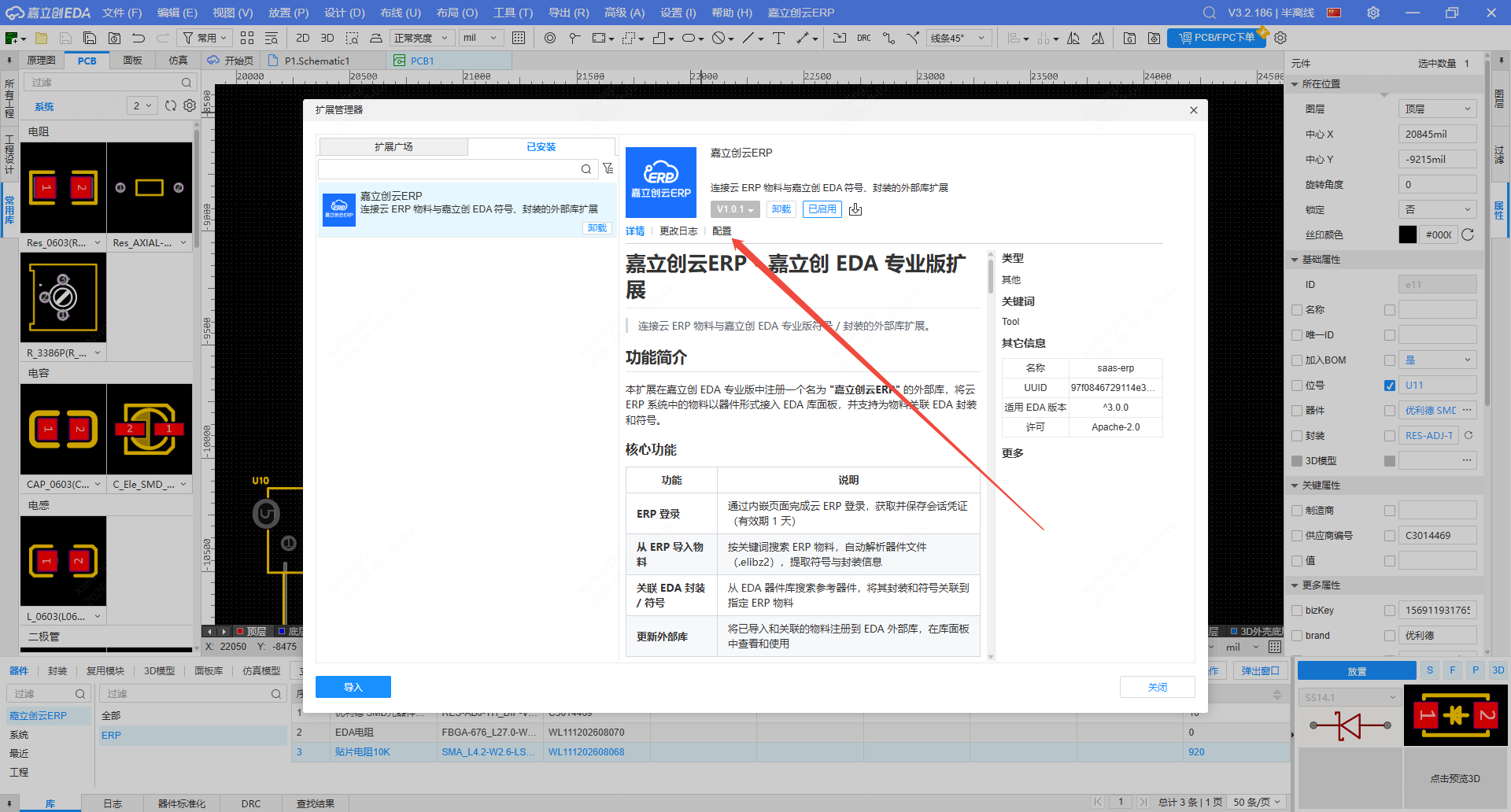Open the 线条45° routing angle dropdown
The height and width of the screenshot is (812, 1511).
[x=958, y=38]
